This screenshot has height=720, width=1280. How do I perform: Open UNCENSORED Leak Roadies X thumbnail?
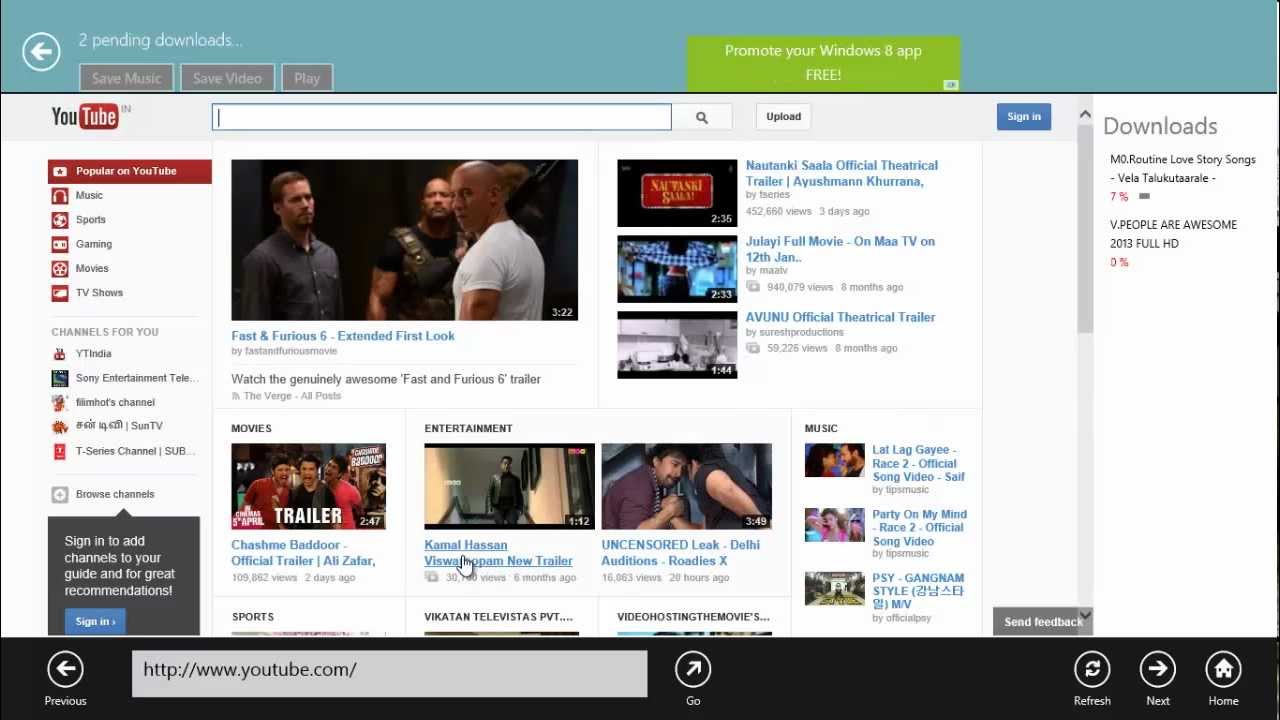[x=686, y=486]
